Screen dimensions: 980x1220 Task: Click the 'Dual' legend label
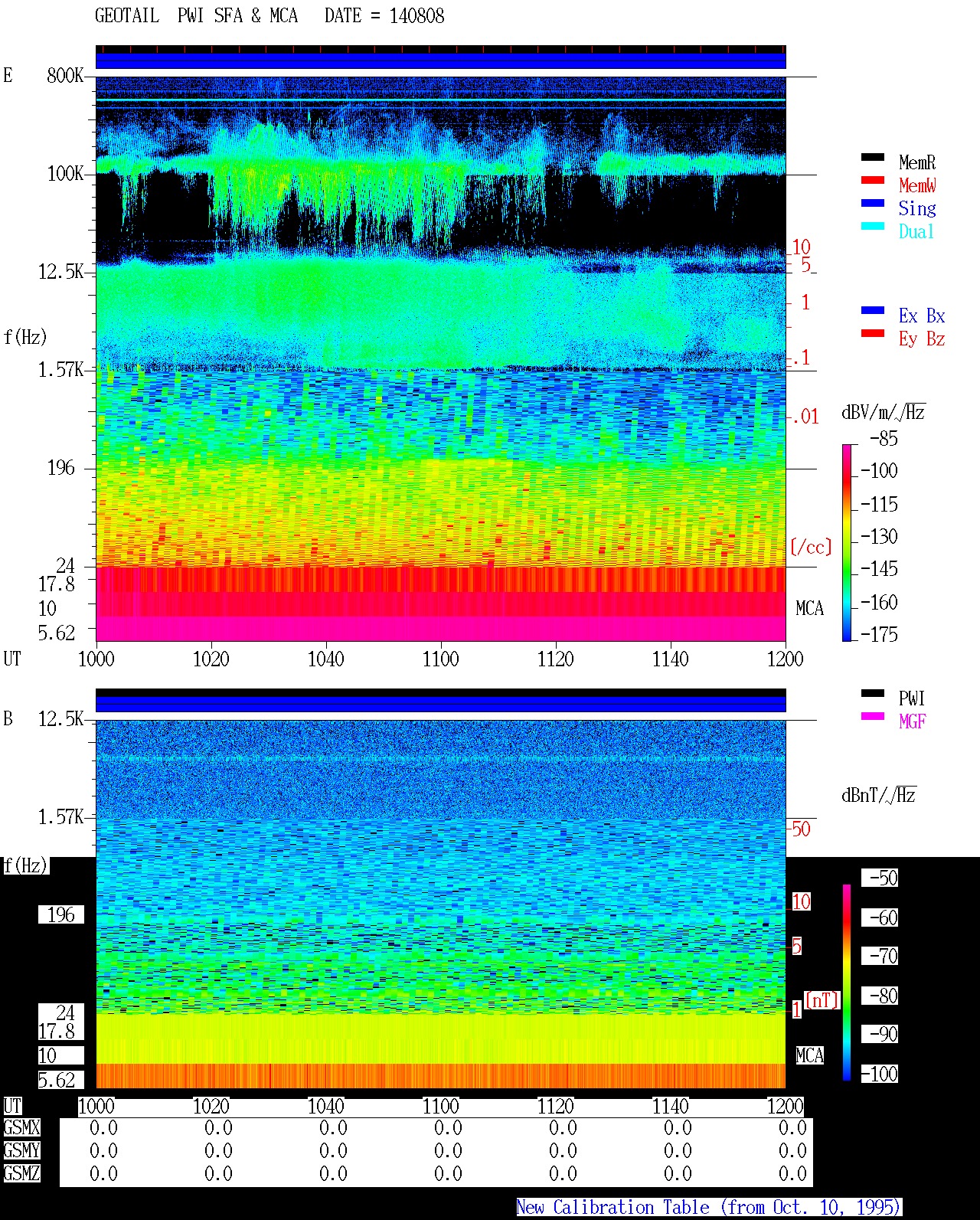click(x=917, y=231)
